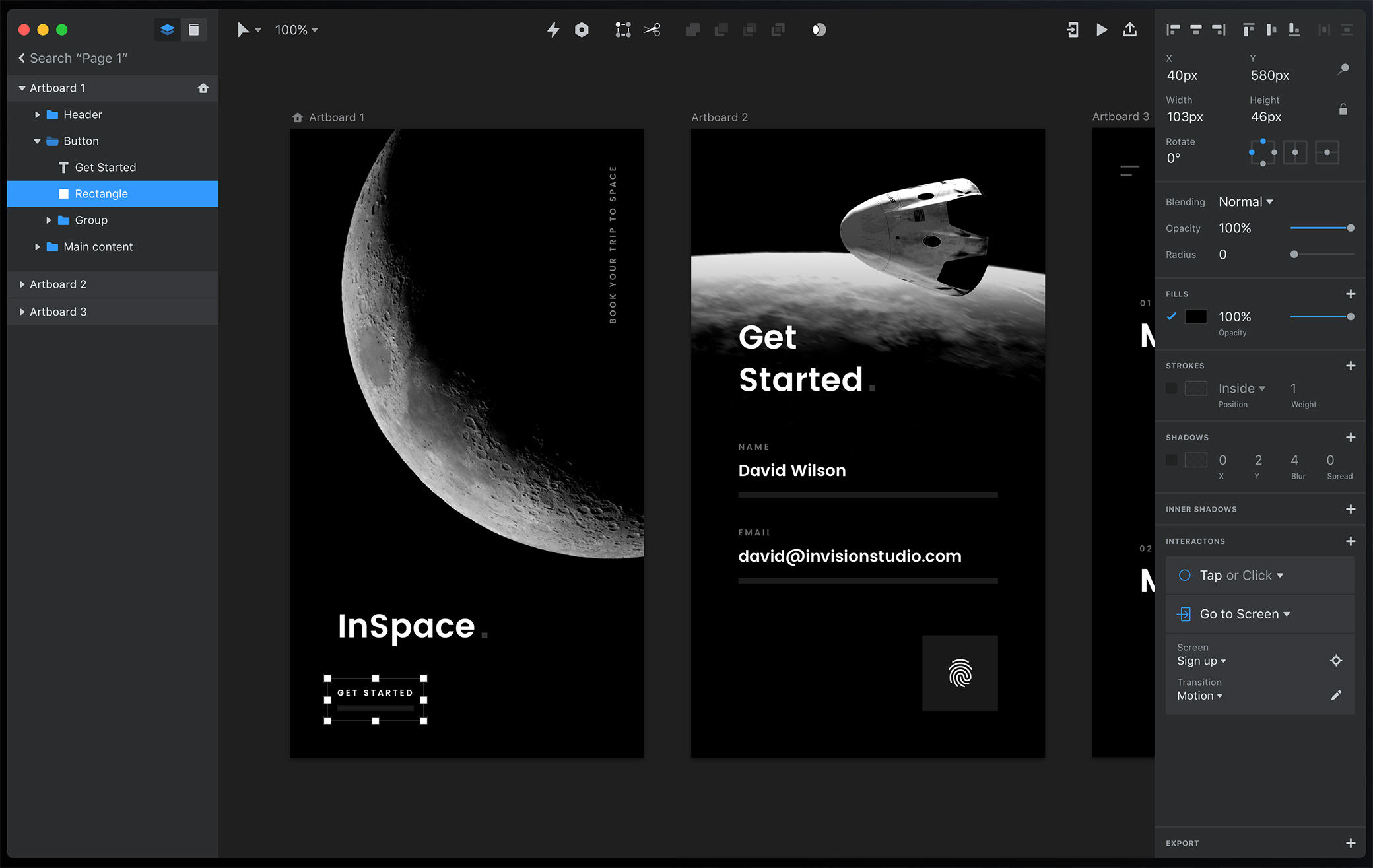Open the edit-points selection icon in the toolbar
1373x868 pixels.
click(622, 30)
